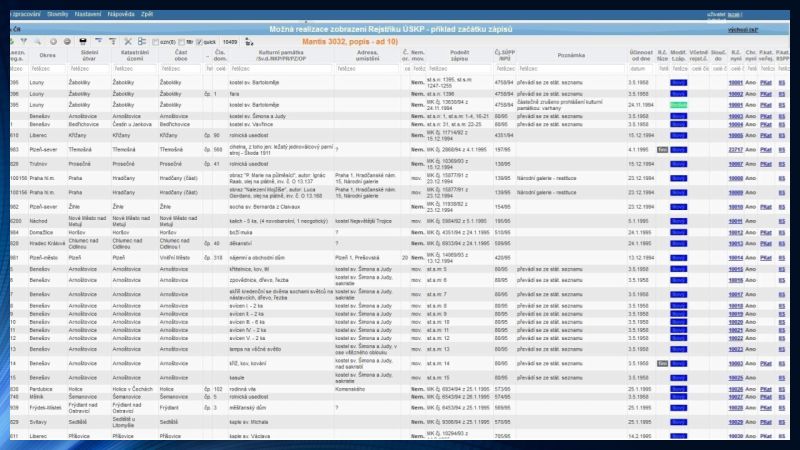This screenshot has width=800, height=450.
Task: Click the Okres filter input field
Action: click(47, 68)
